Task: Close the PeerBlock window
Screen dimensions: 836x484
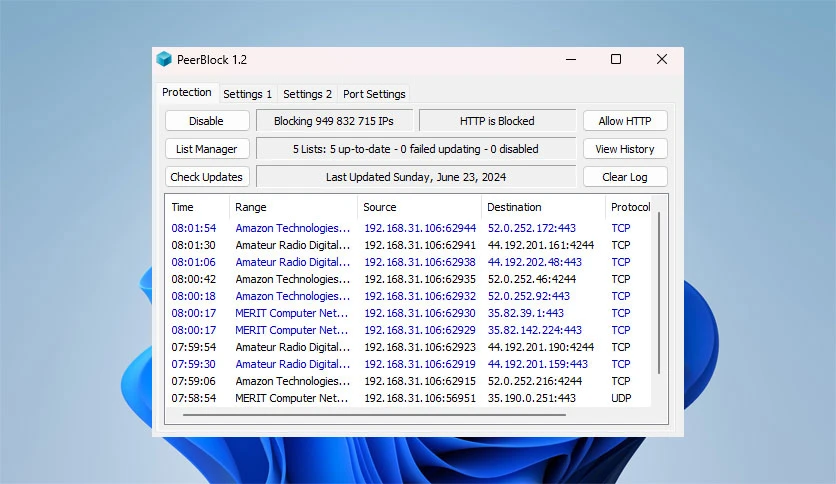Action: pos(662,59)
